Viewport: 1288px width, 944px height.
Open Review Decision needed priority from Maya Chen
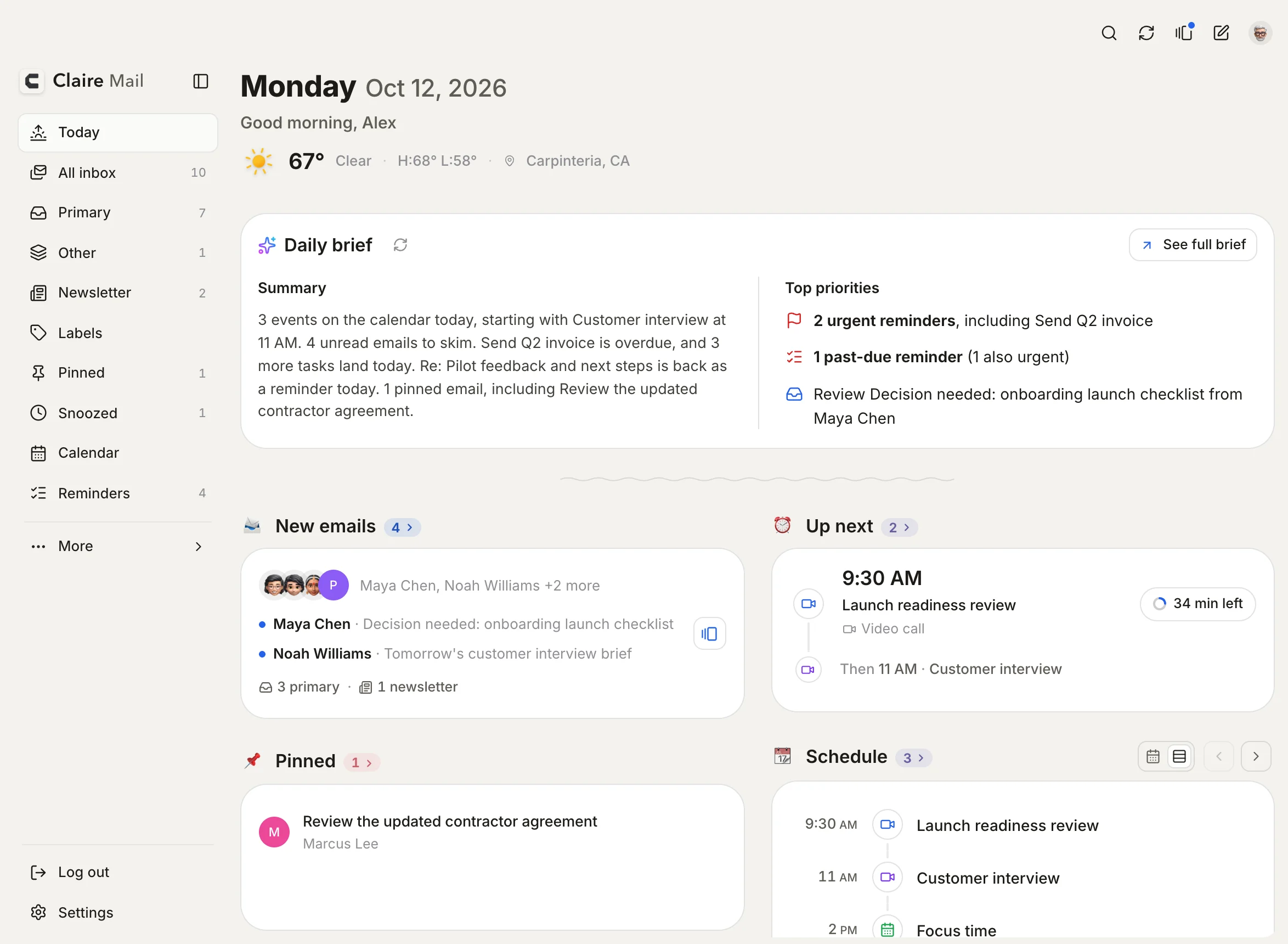pos(1027,406)
